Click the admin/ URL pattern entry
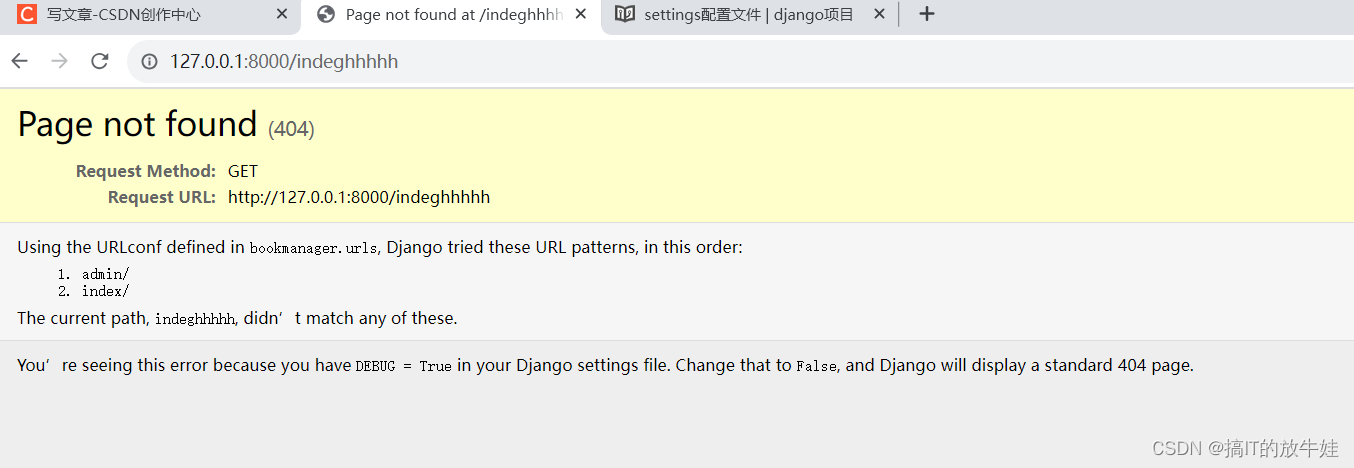This screenshot has width=1354, height=468. (x=106, y=274)
